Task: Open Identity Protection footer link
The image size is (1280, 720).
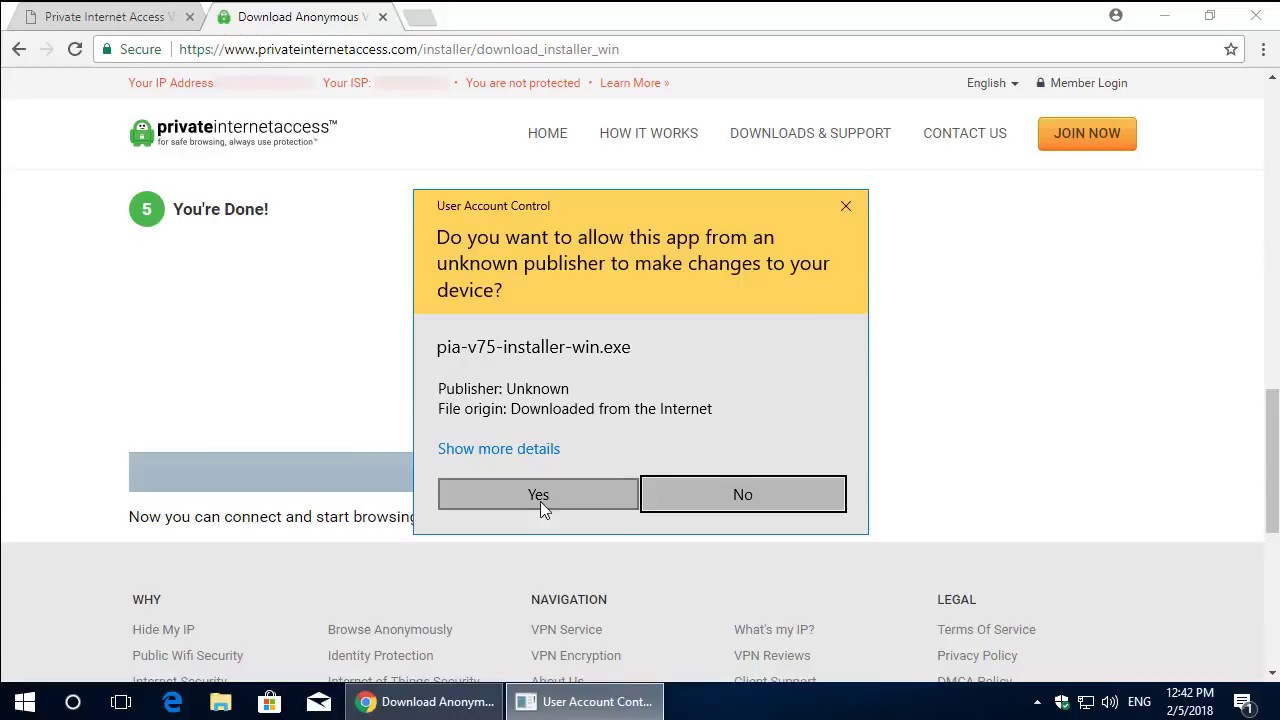Action: click(x=380, y=655)
